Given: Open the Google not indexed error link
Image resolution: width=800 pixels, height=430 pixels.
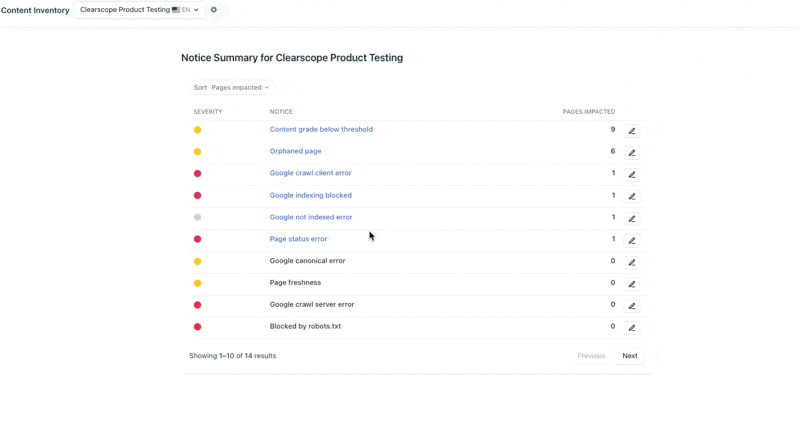Looking at the screenshot, I should [311, 217].
